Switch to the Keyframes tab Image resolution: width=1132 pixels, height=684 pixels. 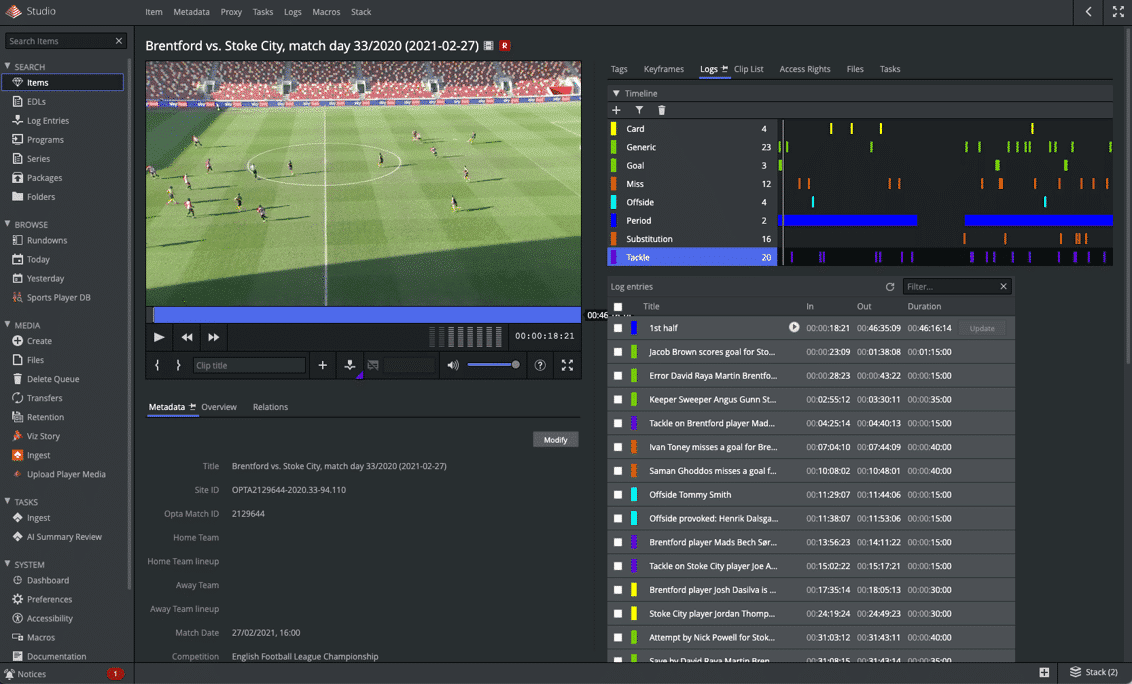663,69
